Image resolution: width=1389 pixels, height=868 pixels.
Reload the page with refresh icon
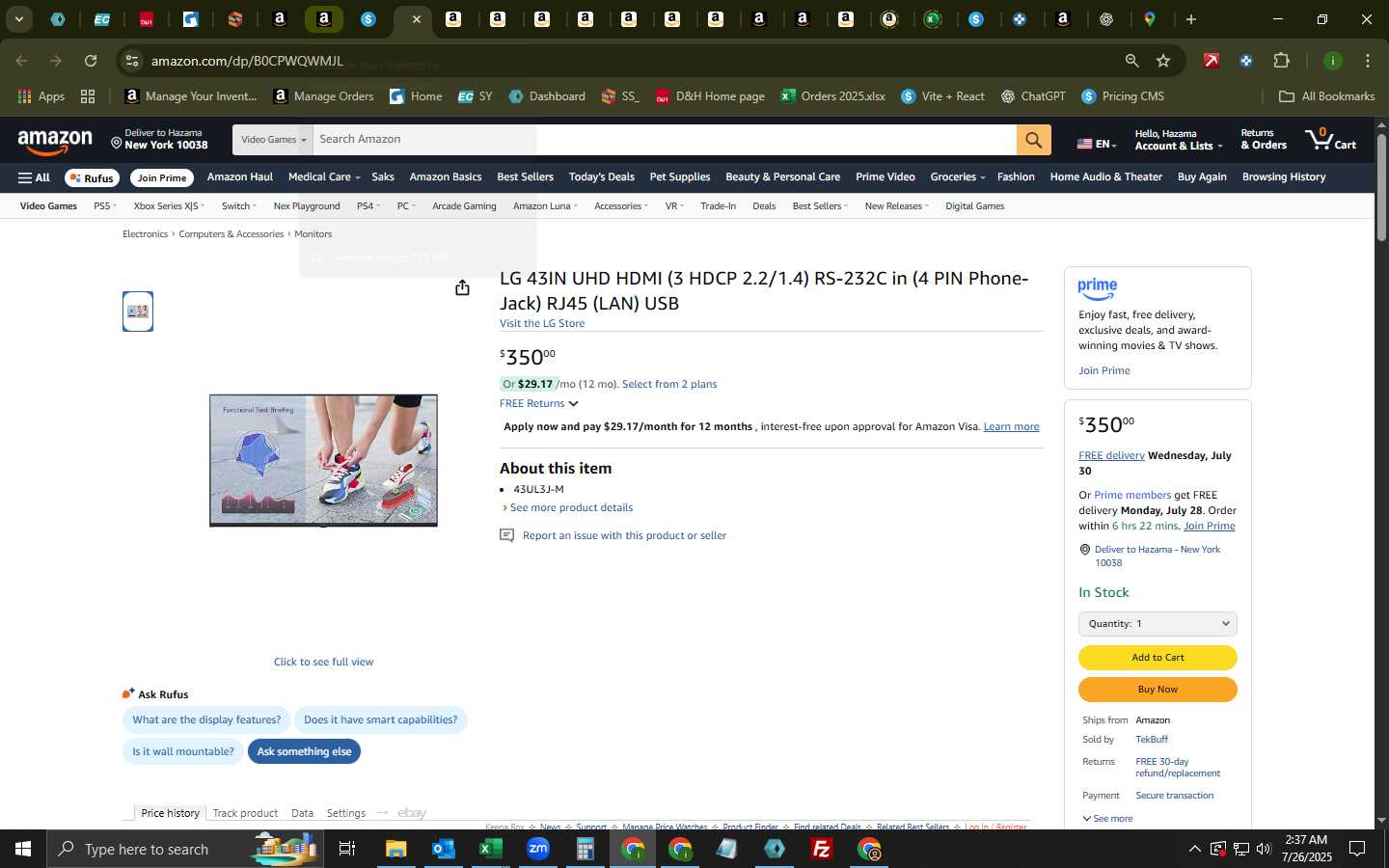[x=91, y=61]
